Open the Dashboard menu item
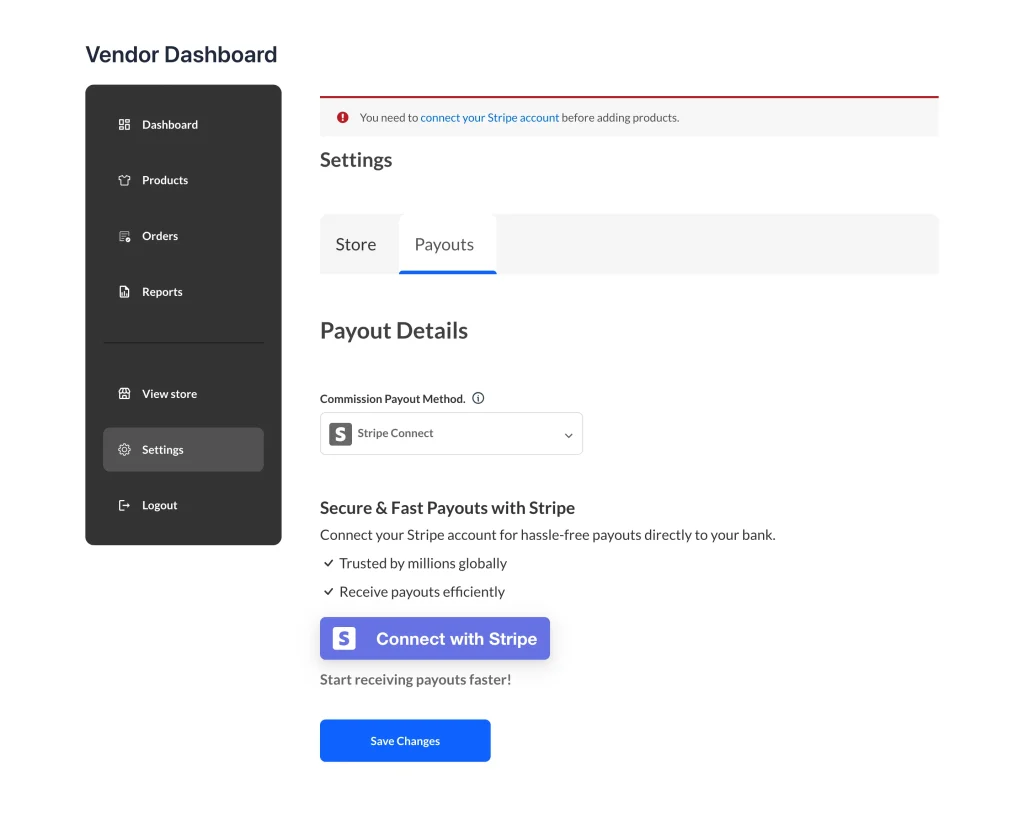Screen dimensions: 1024x818 point(183,125)
